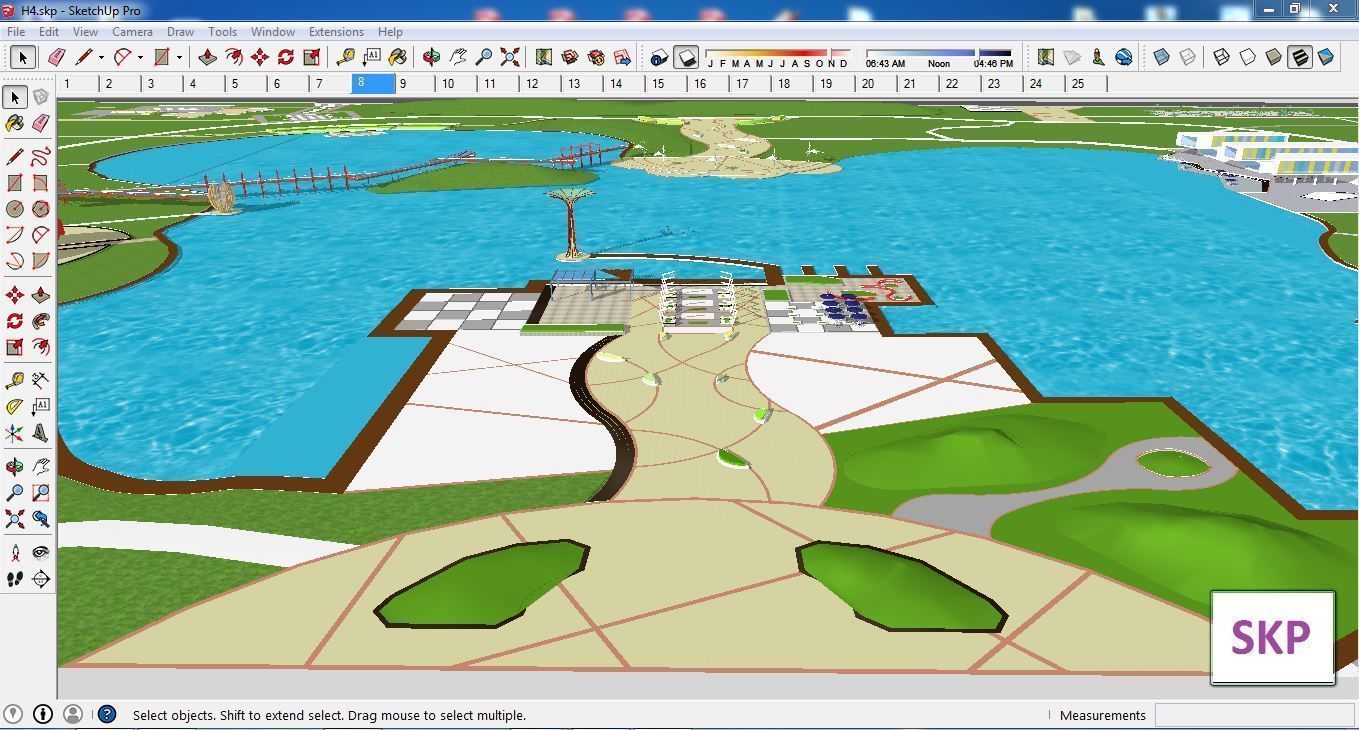Open the Camera menu
The width and height of the screenshot is (1359, 730).
point(132,31)
